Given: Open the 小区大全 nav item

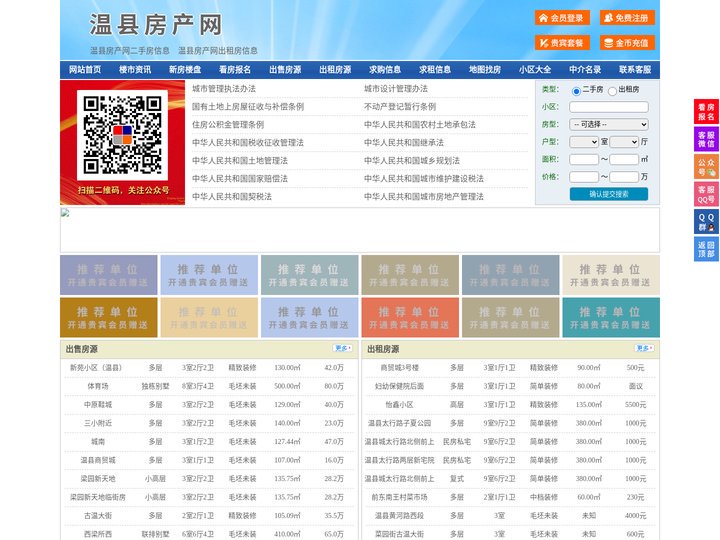Looking at the screenshot, I should click(535, 70).
